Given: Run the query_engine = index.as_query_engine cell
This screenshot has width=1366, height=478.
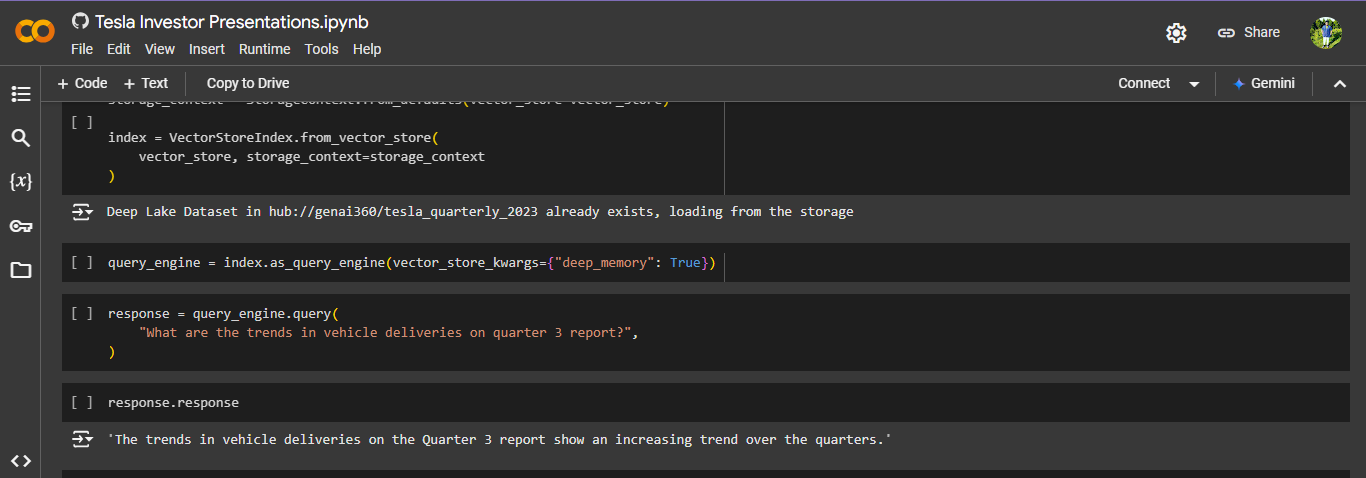Looking at the screenshot, I should point(82,262).
